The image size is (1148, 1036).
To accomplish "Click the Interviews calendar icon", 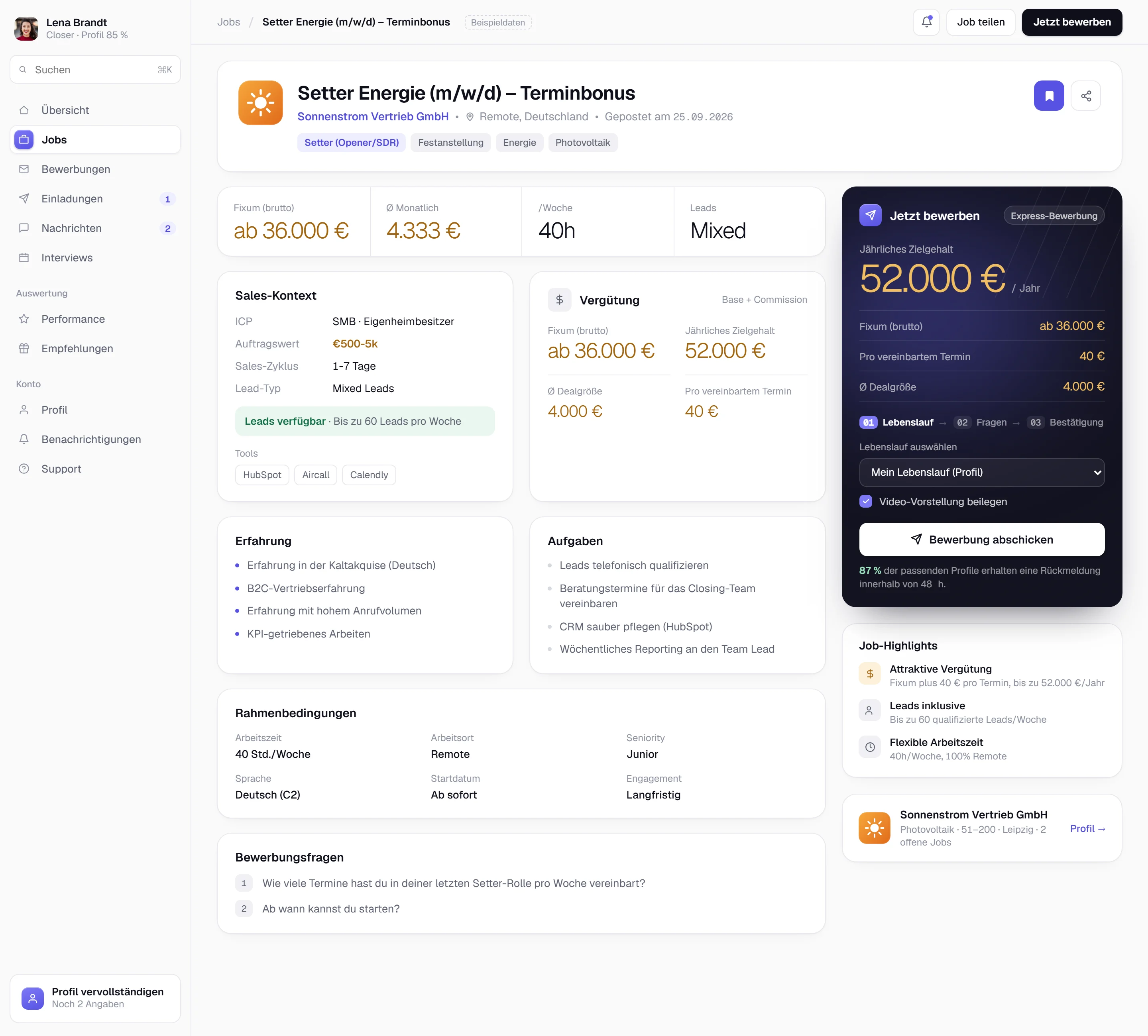I will (24, 258).
